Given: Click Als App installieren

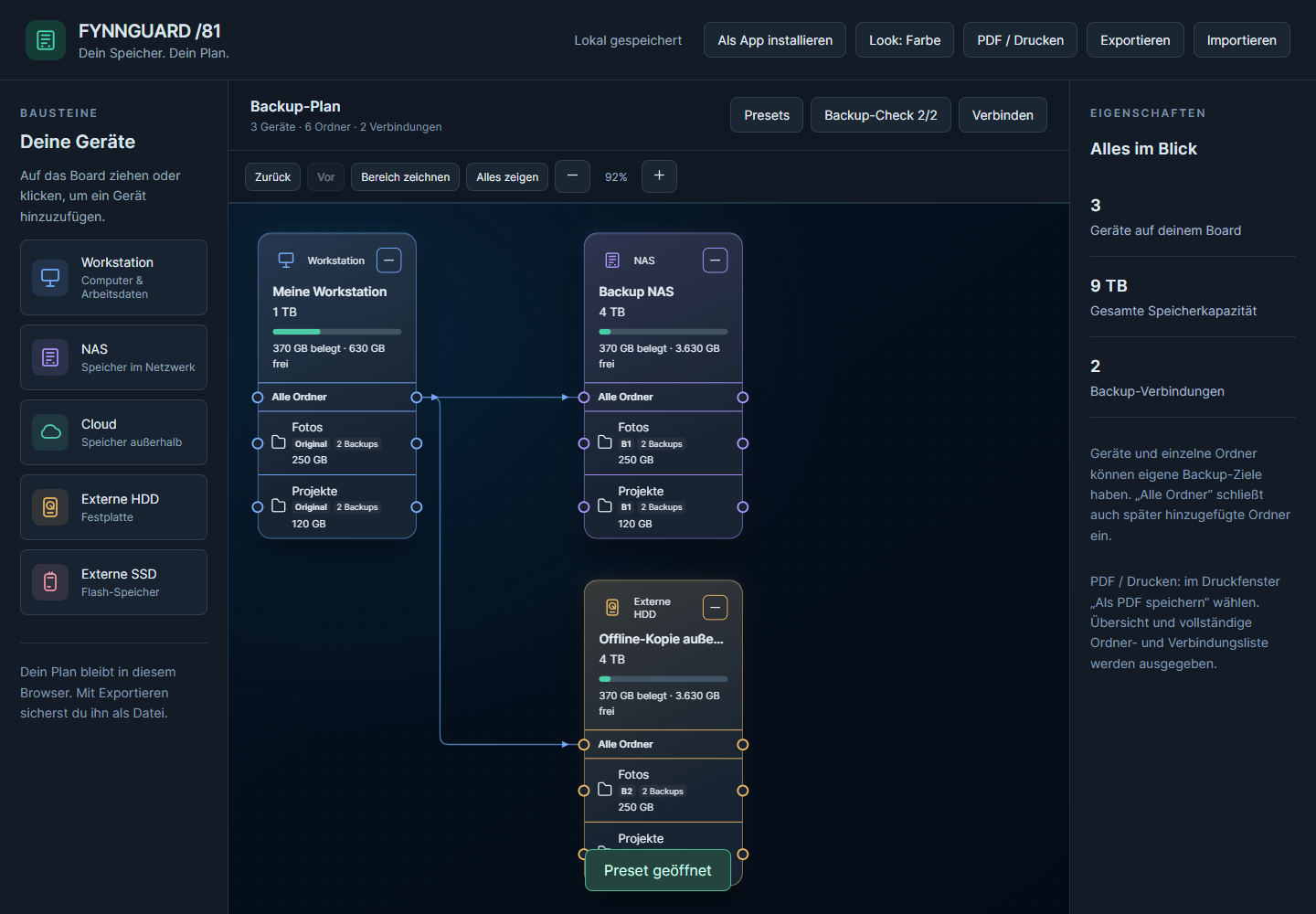Looking at the screenshot, I should [x=775, y=40].
